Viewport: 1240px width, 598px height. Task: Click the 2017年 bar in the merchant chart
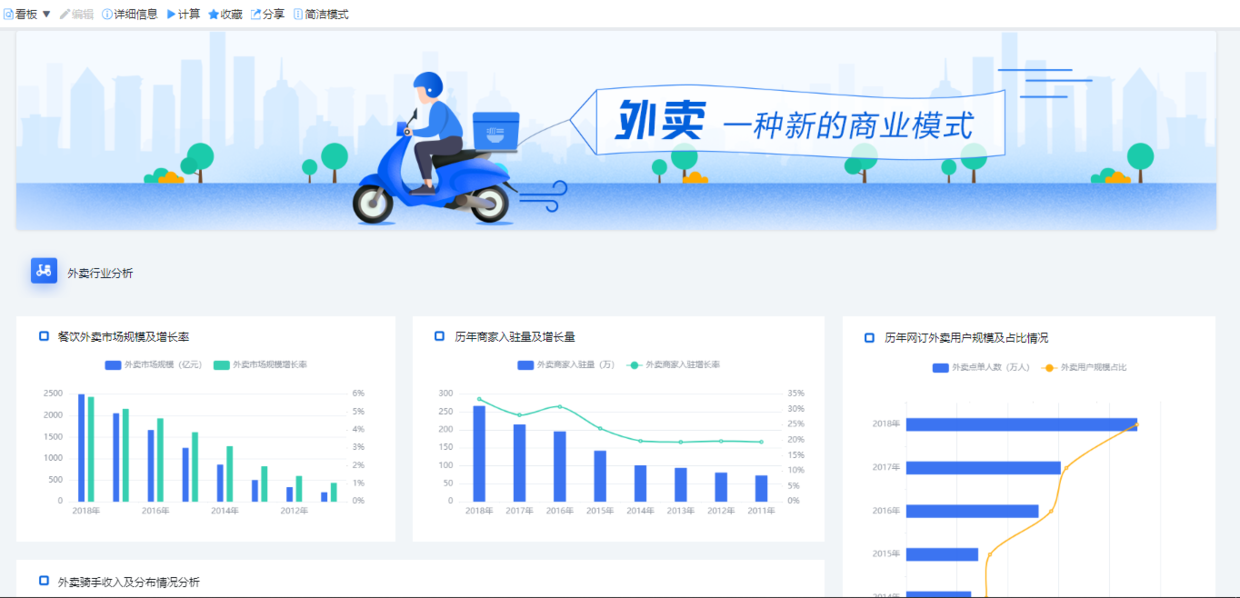pyautogui.click(x=519, y=463)
